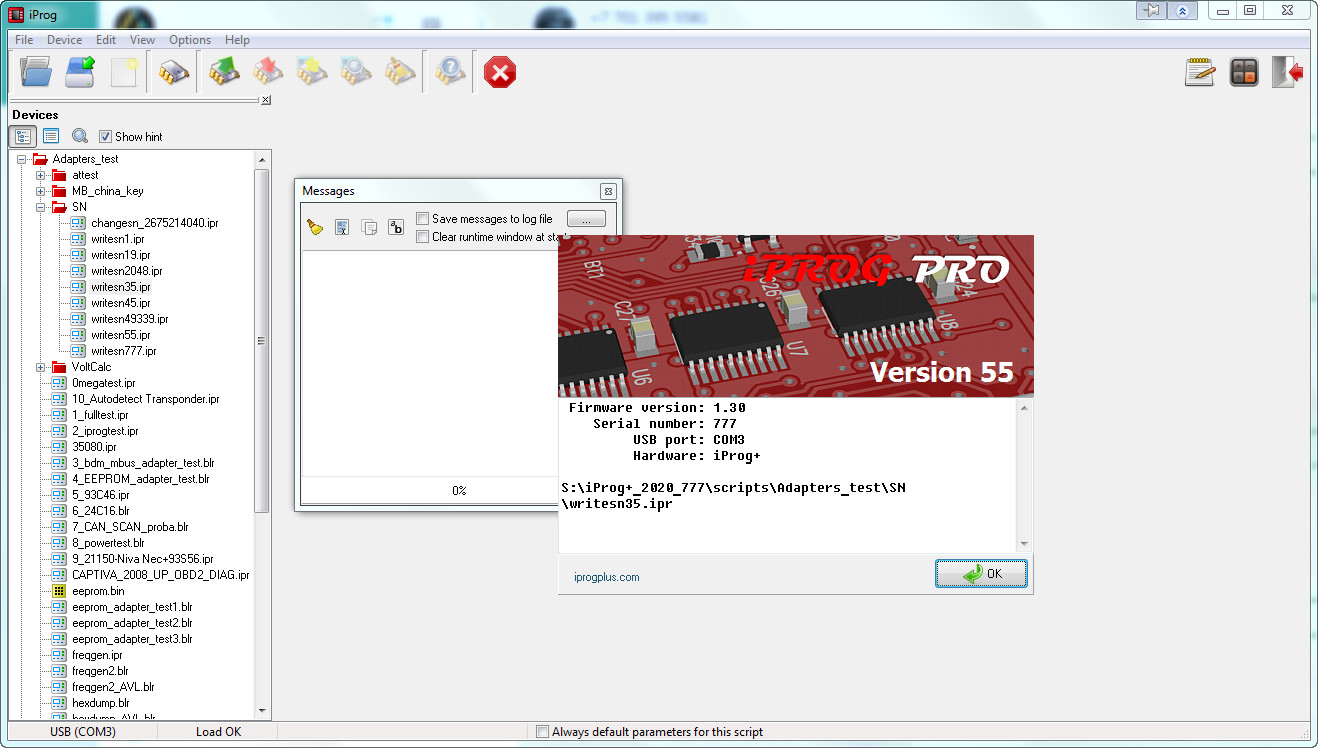The width and height of the screenshot is (1318, 748).
Task: Collapse the SN folder node
Action: [41, 207]
